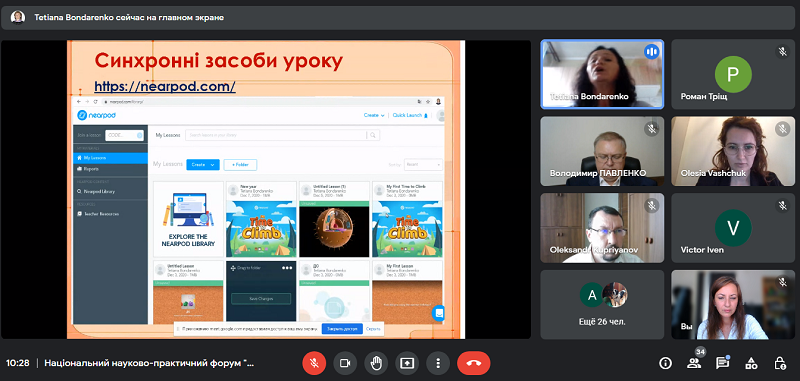The image size is (800, 381).
Task: Open meeting details info icon
Action: (665, 363)
